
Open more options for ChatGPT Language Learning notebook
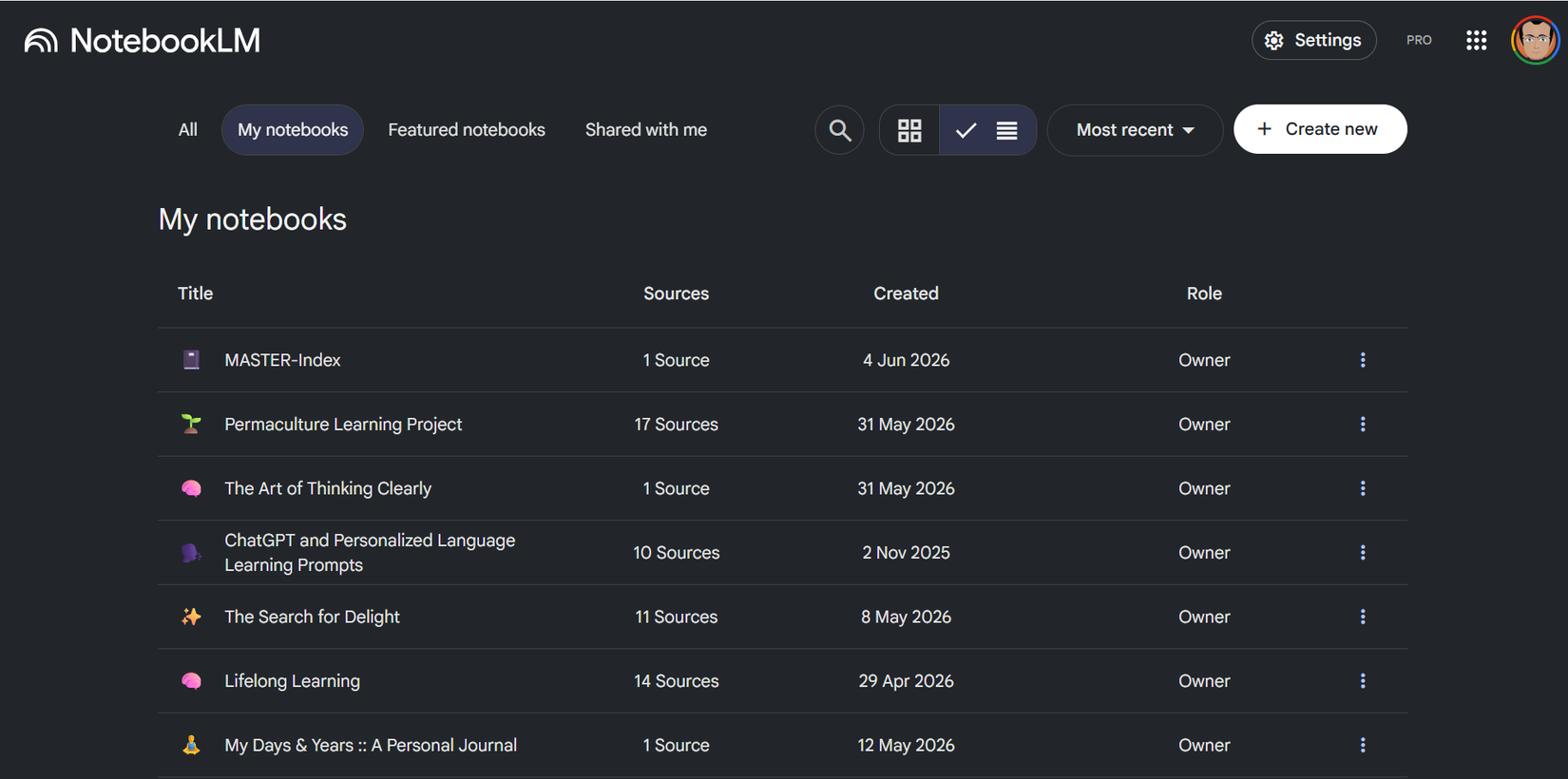pyautogui.click(x=1363, y=553)
